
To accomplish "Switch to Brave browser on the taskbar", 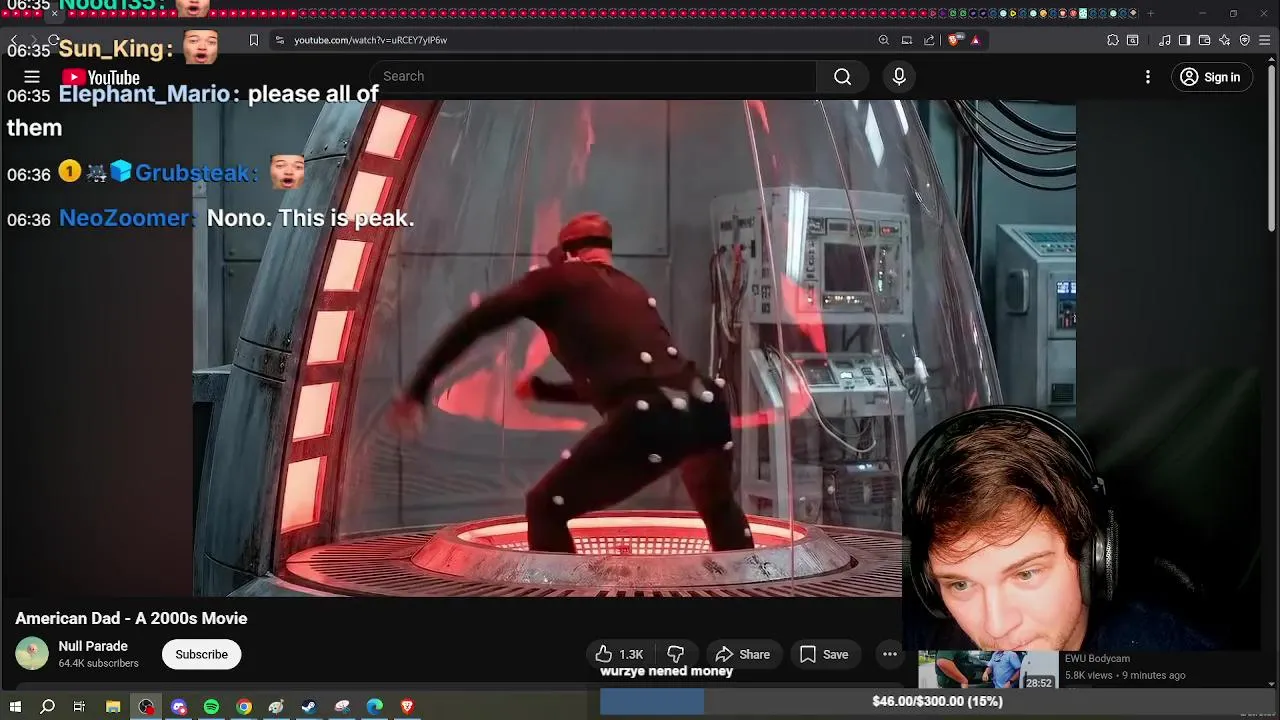I will (x=407, y=707).
